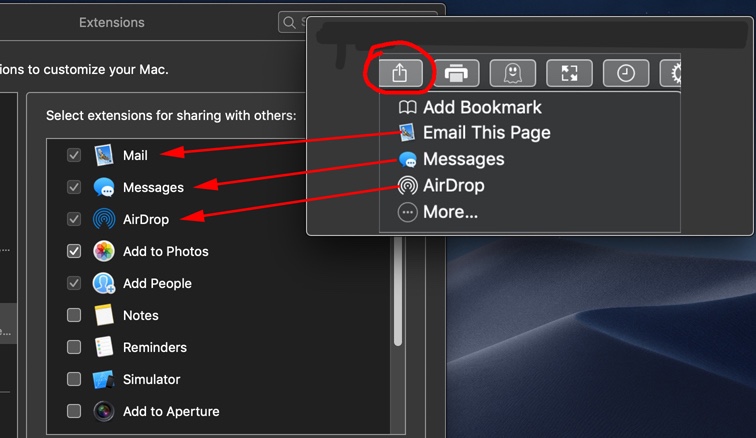Click the book icon beside Add Bookmark
This screenshot has height=438, width=756.
[x=407, y=107]
